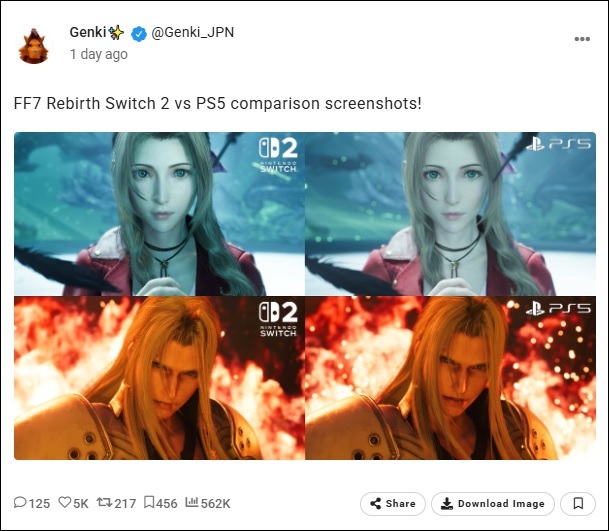The image size is (609, 531).
Task: Click the comment bubble icon with 125 replies
Action: (x=20, y=502)
